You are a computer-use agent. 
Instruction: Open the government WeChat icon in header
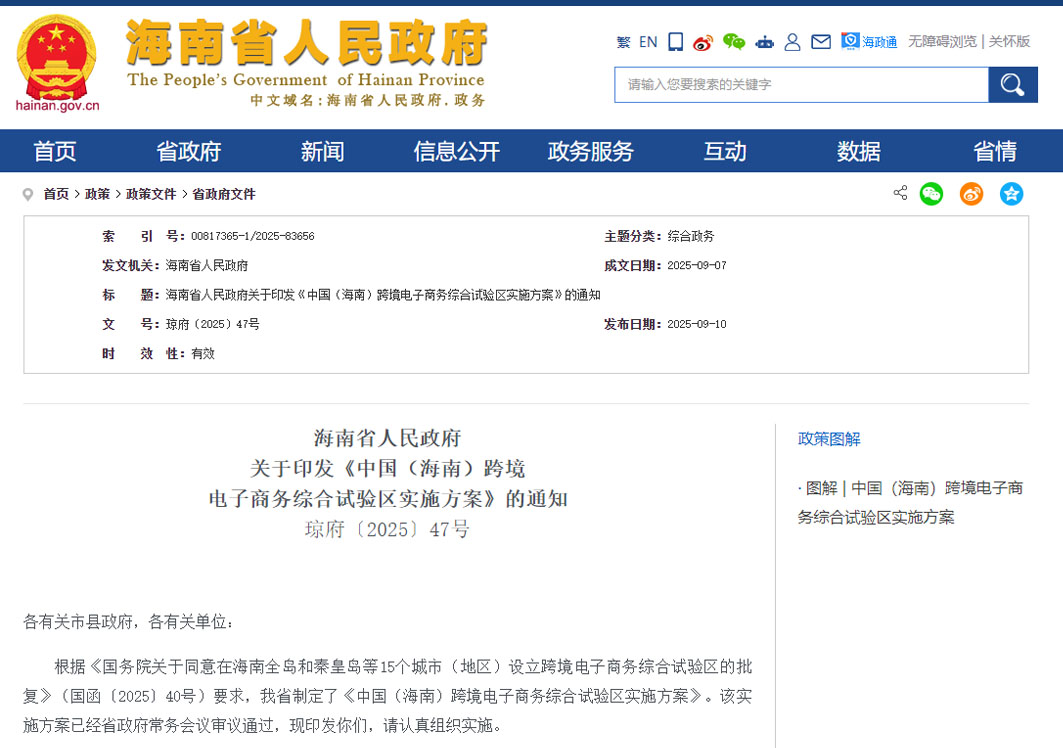[x=734, y=41]
